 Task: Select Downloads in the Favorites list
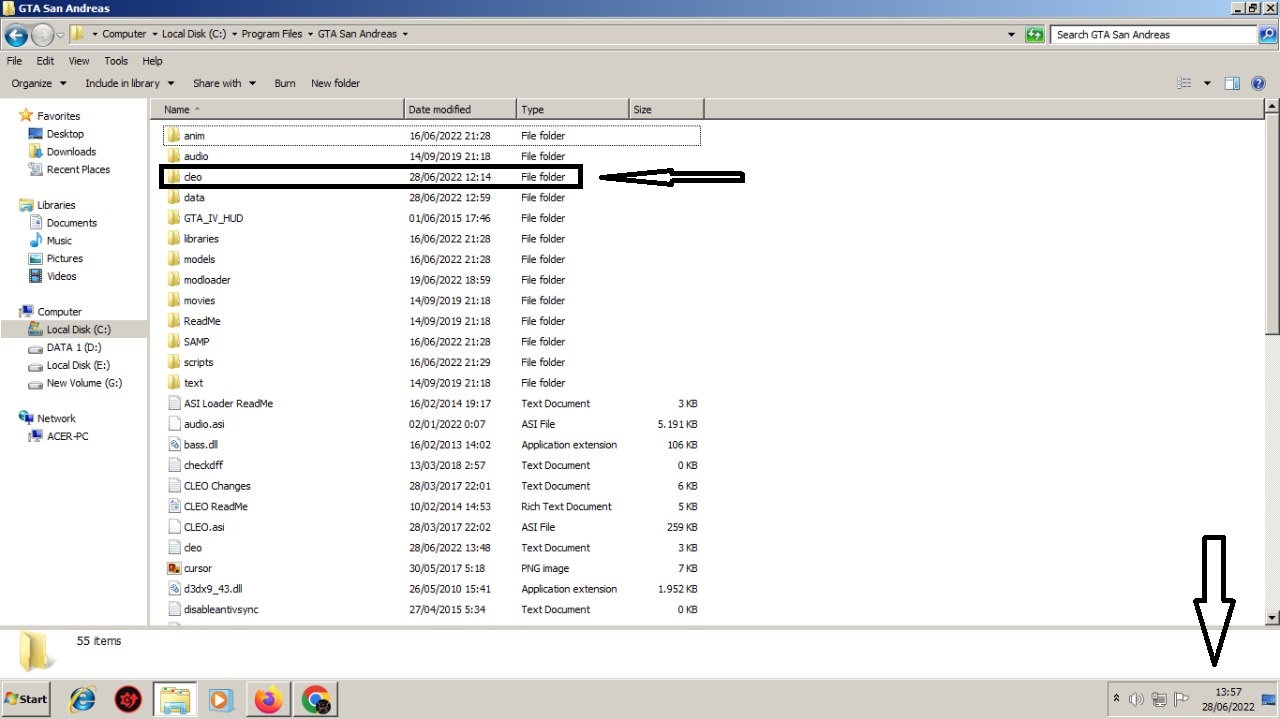71,152
